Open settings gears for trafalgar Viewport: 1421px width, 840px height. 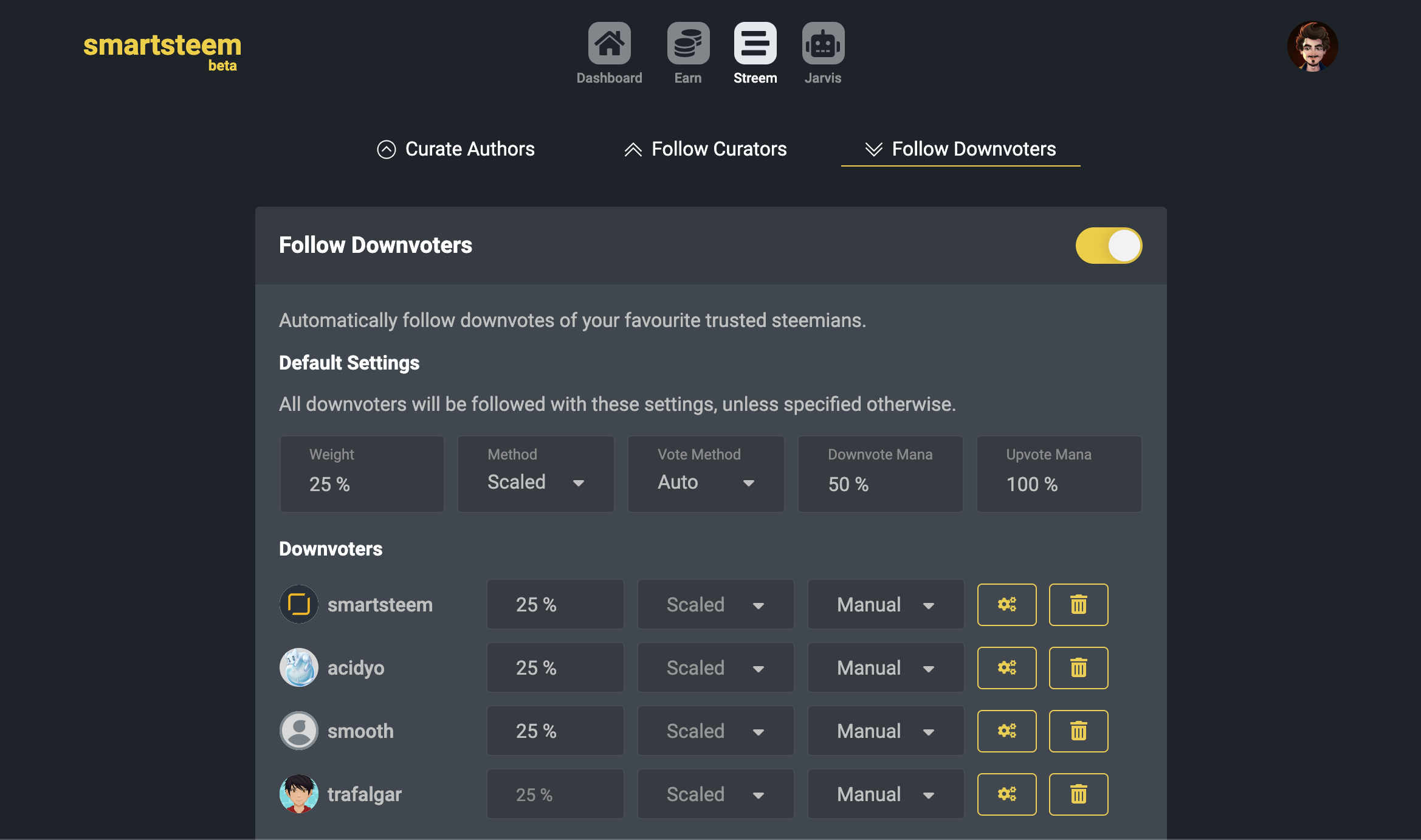pyautogui.click(x=1006, y=794)
